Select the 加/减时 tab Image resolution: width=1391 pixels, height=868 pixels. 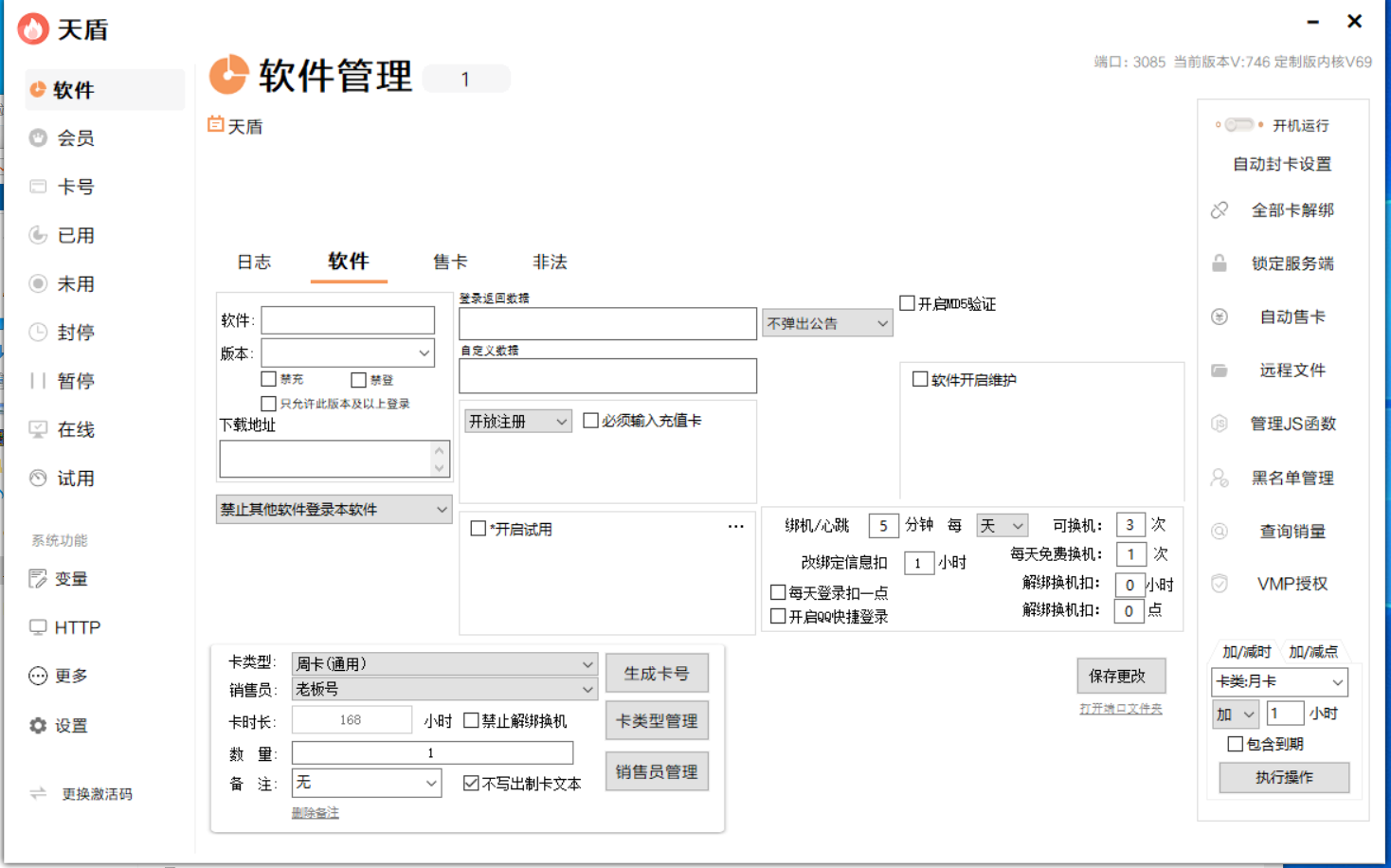click(x=1246, y=652)
